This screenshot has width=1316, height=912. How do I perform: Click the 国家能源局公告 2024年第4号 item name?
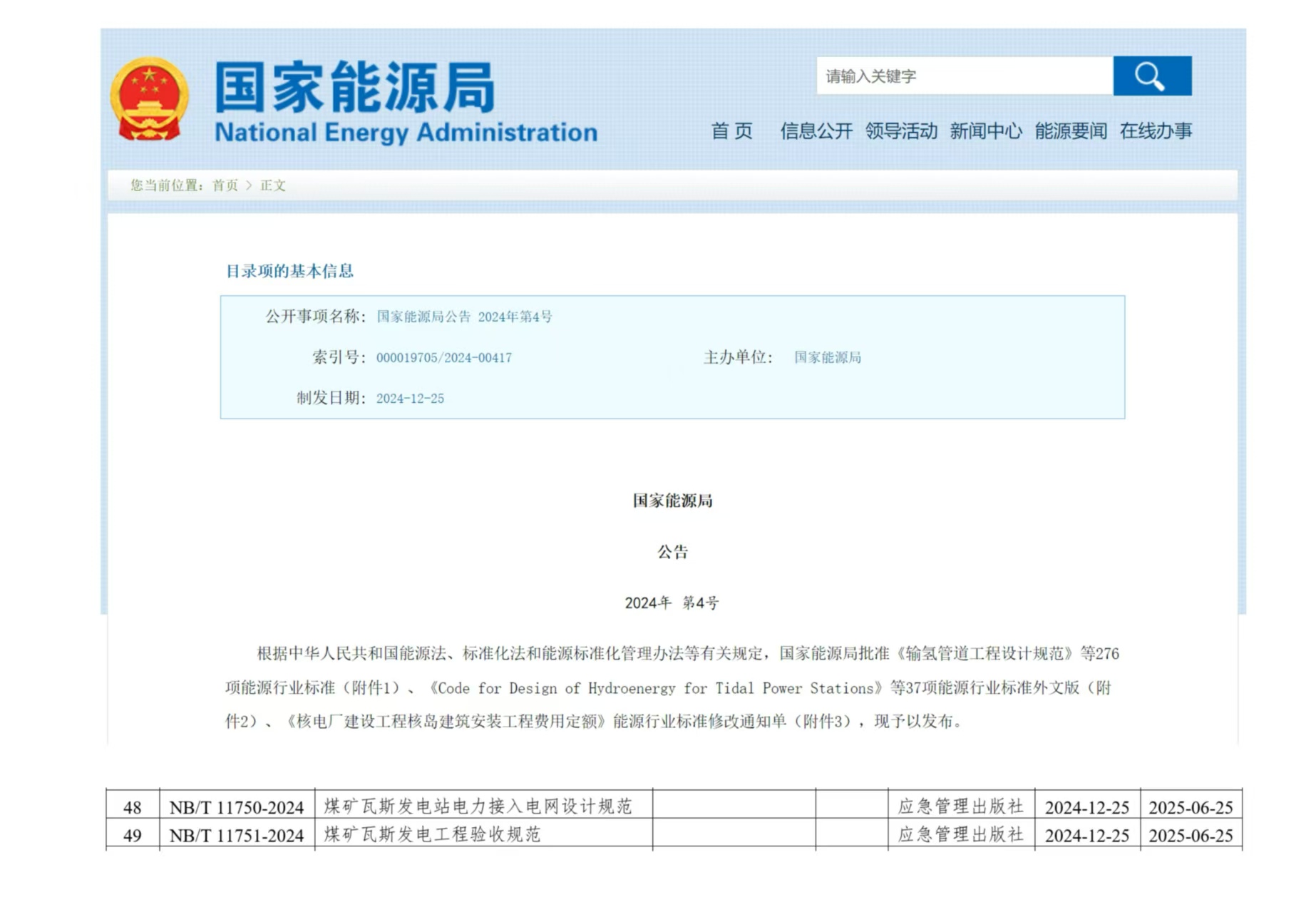click(464, 317)
